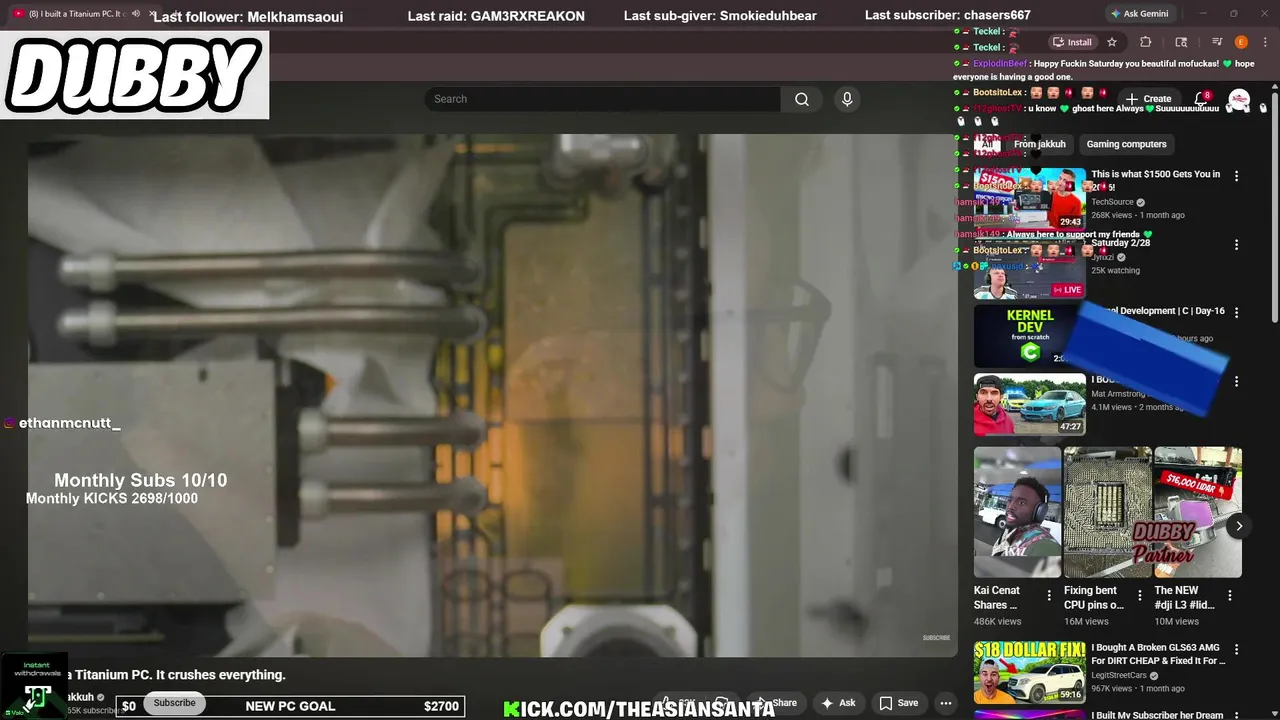This screenshot has height=720, width=1280.
Task: Click the '25K watching' text
Action: click(x=1115, y=270)
